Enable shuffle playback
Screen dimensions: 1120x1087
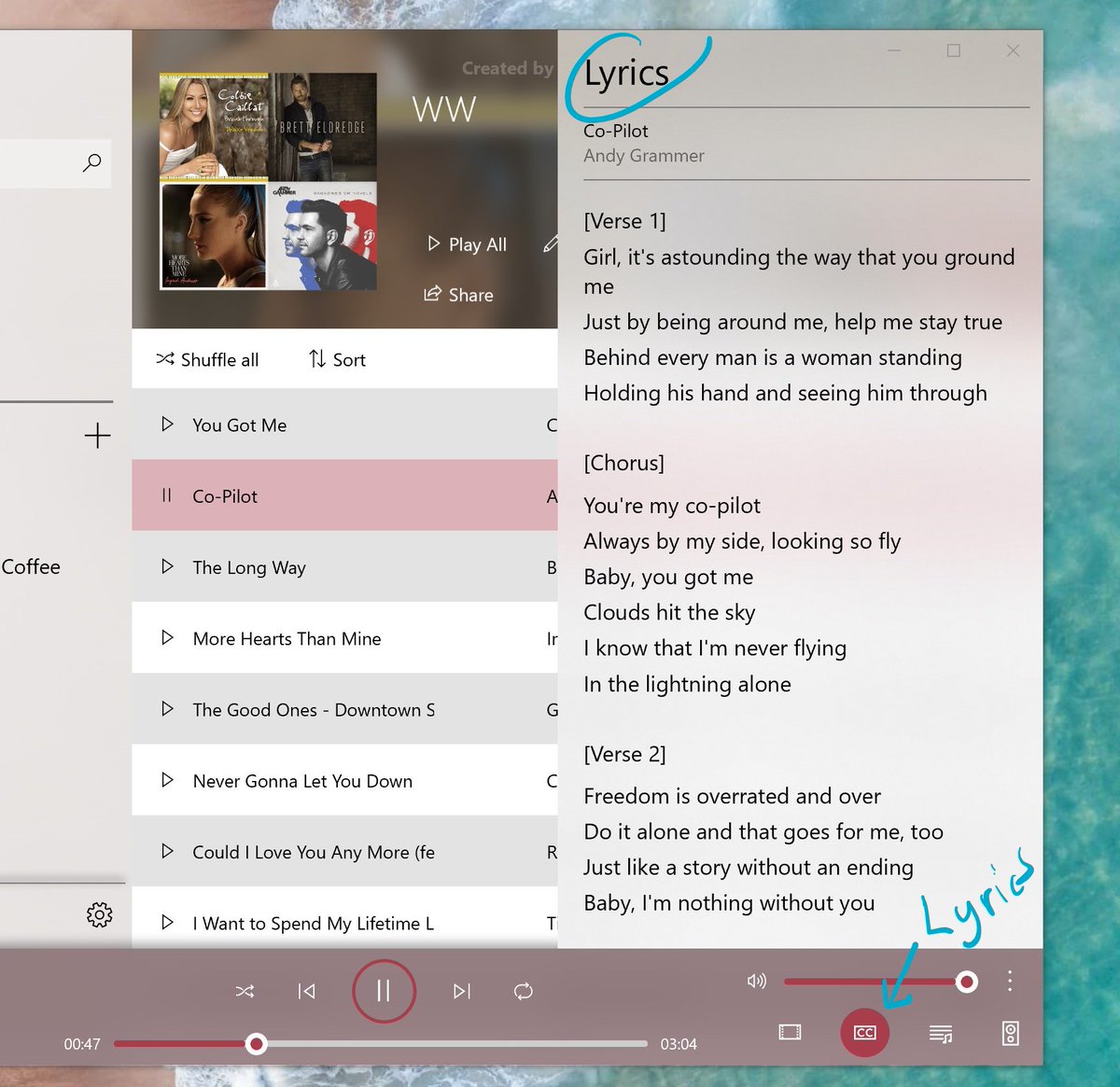(x=245, y=991)
